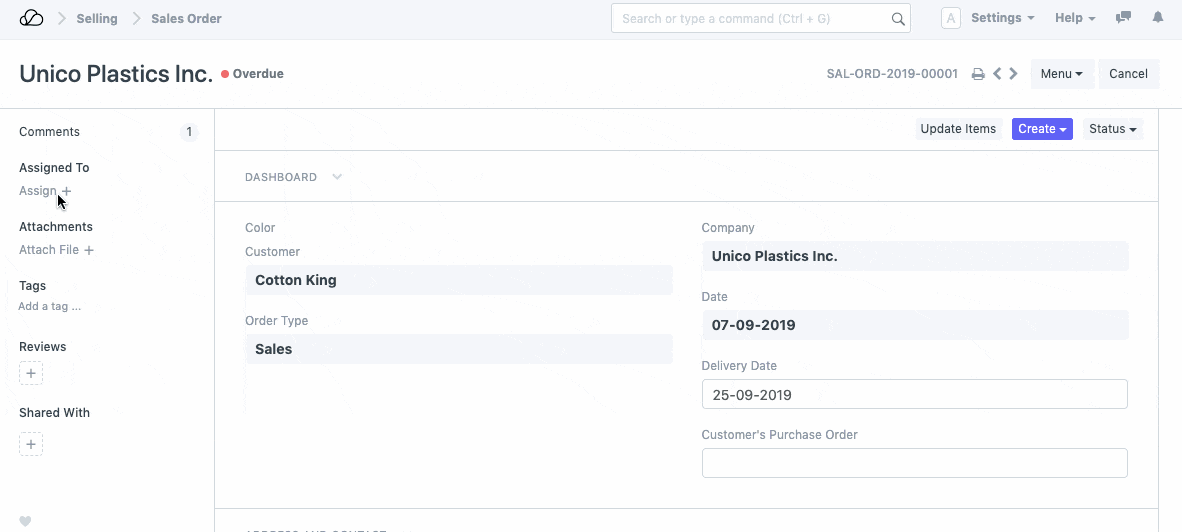This screenshot has width=1182, height=532.
Task: Click the user avatar A icon
Action: tap(951, 18)
